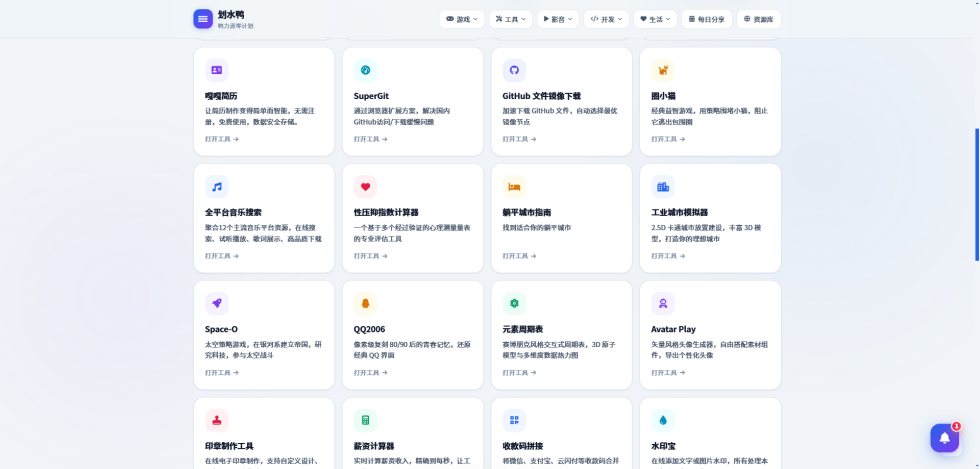The image size is (980, 469).
Task: Click 打开工具 under Space-O
Action: click(x=222, y=373)
